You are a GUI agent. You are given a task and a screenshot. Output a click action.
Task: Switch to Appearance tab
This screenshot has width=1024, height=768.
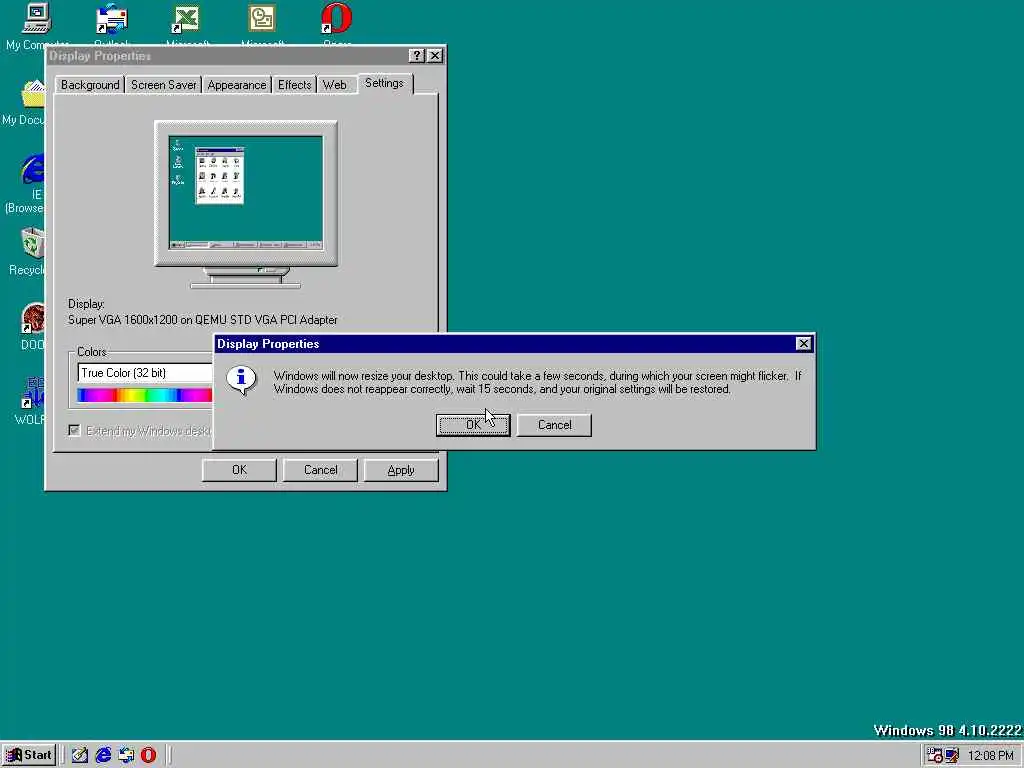click(236, 85)
